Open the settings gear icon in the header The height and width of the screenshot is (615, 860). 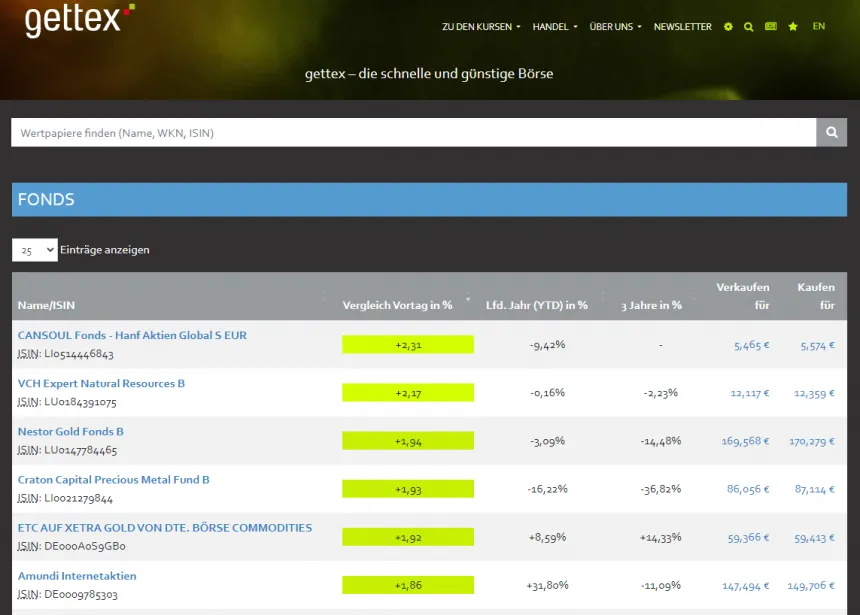[728, 27]
